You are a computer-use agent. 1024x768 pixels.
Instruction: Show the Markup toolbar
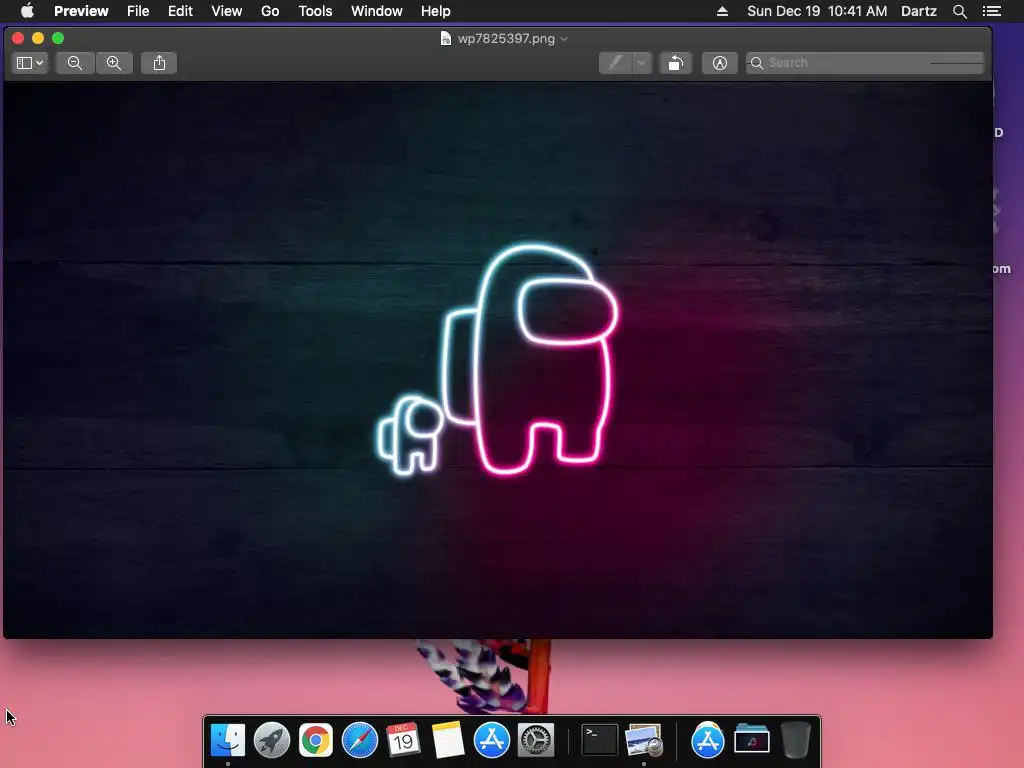[720, 63]
